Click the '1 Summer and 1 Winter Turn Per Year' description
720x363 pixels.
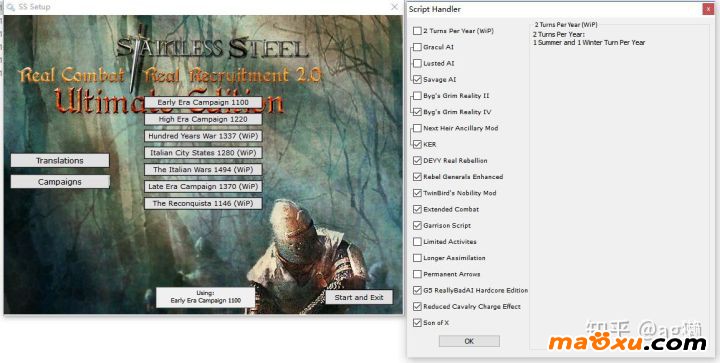click(x=589, y=42)
